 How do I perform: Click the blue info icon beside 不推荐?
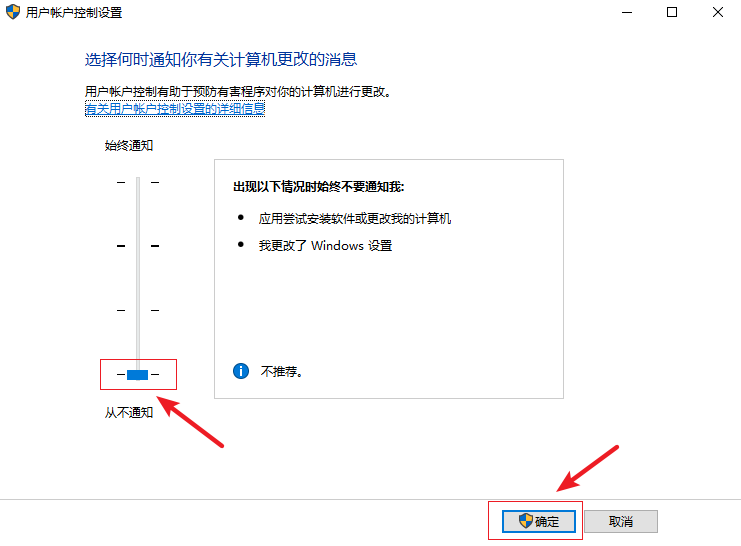[x=241, y=371]
